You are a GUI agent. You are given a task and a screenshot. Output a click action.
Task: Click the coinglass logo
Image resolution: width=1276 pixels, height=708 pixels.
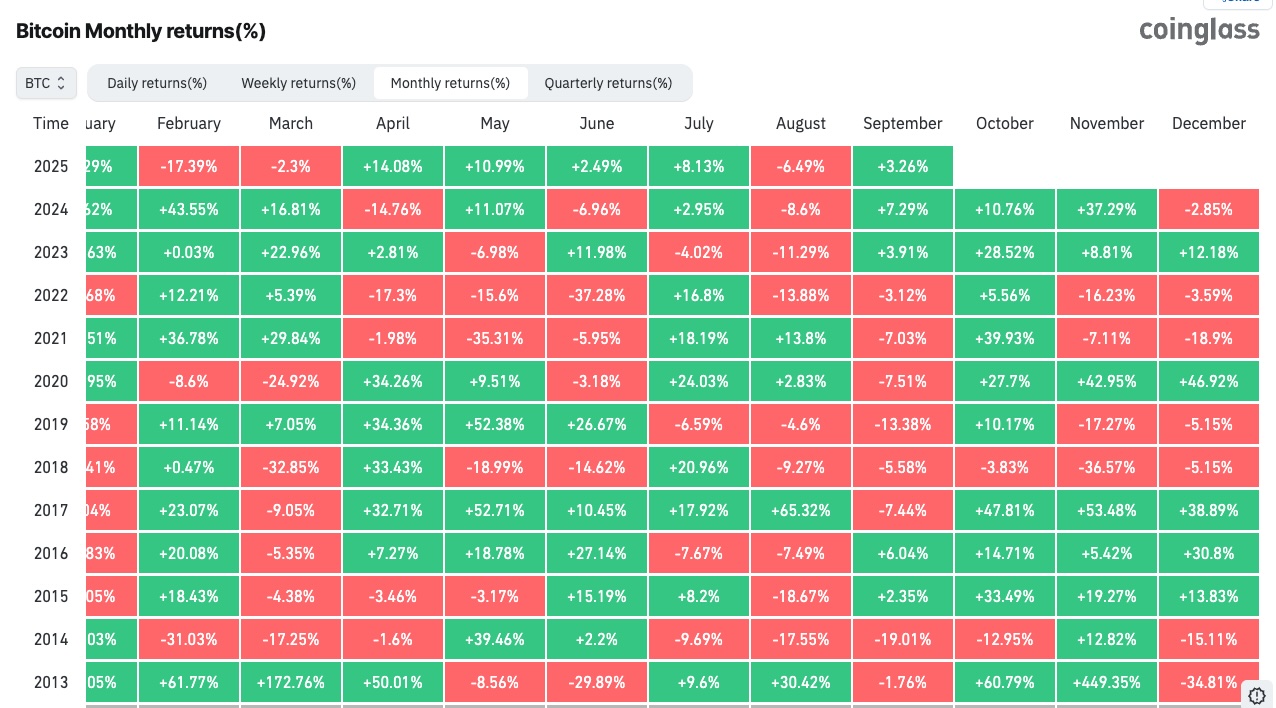[x=1199, y=31]
